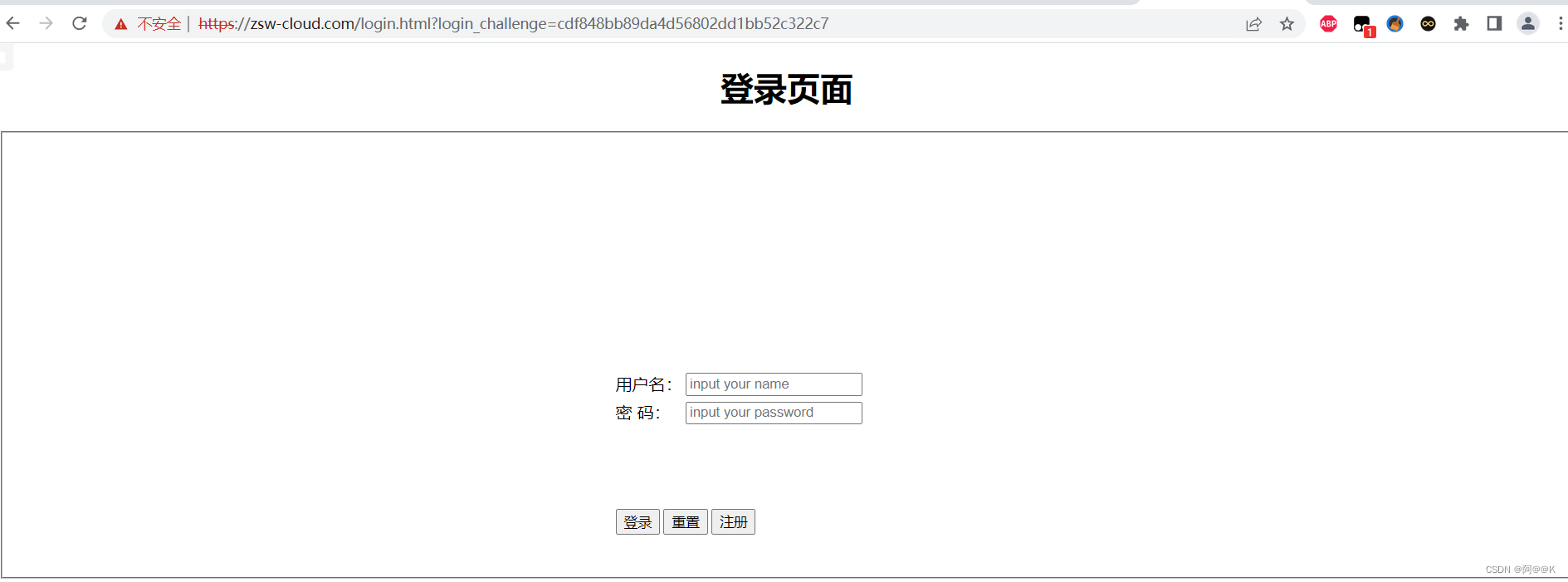Open the not-secure site warning
Viewport: 1568px width, 582px height.
click(121, 24)
